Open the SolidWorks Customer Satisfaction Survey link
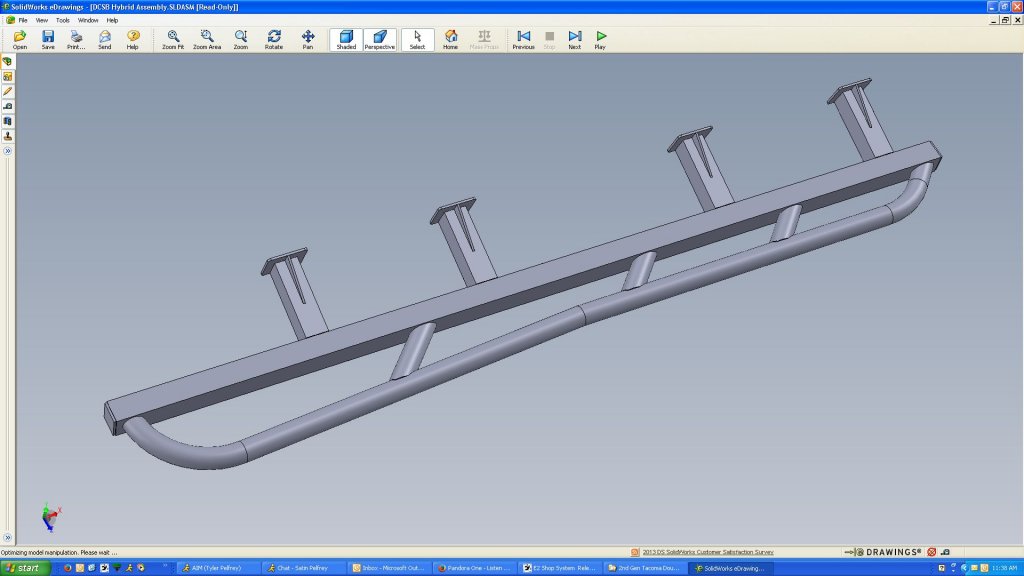The height and width of the screenshot is (576, 1024). [707, 552]
